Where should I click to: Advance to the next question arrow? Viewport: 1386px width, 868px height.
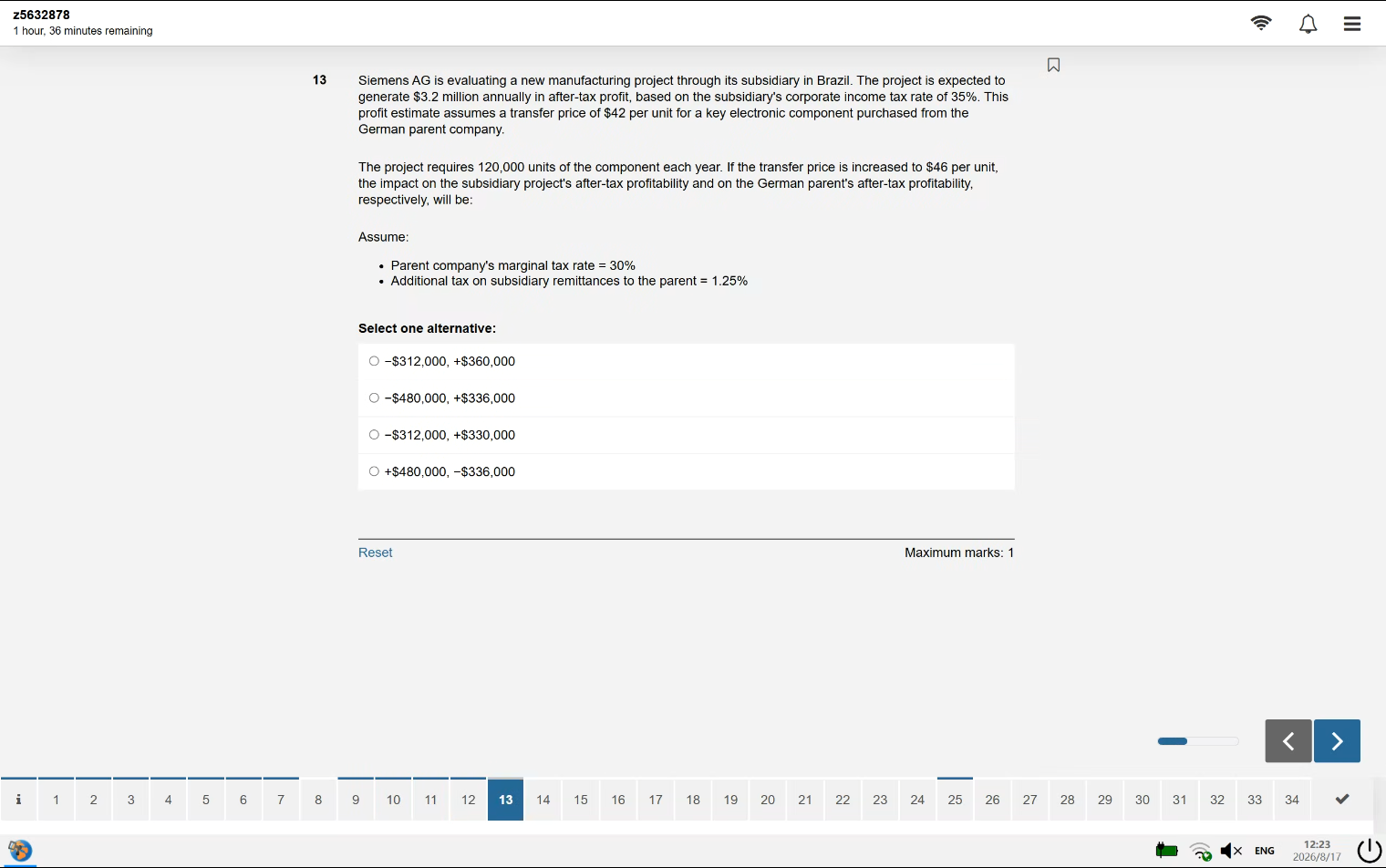coord(1337,740)
